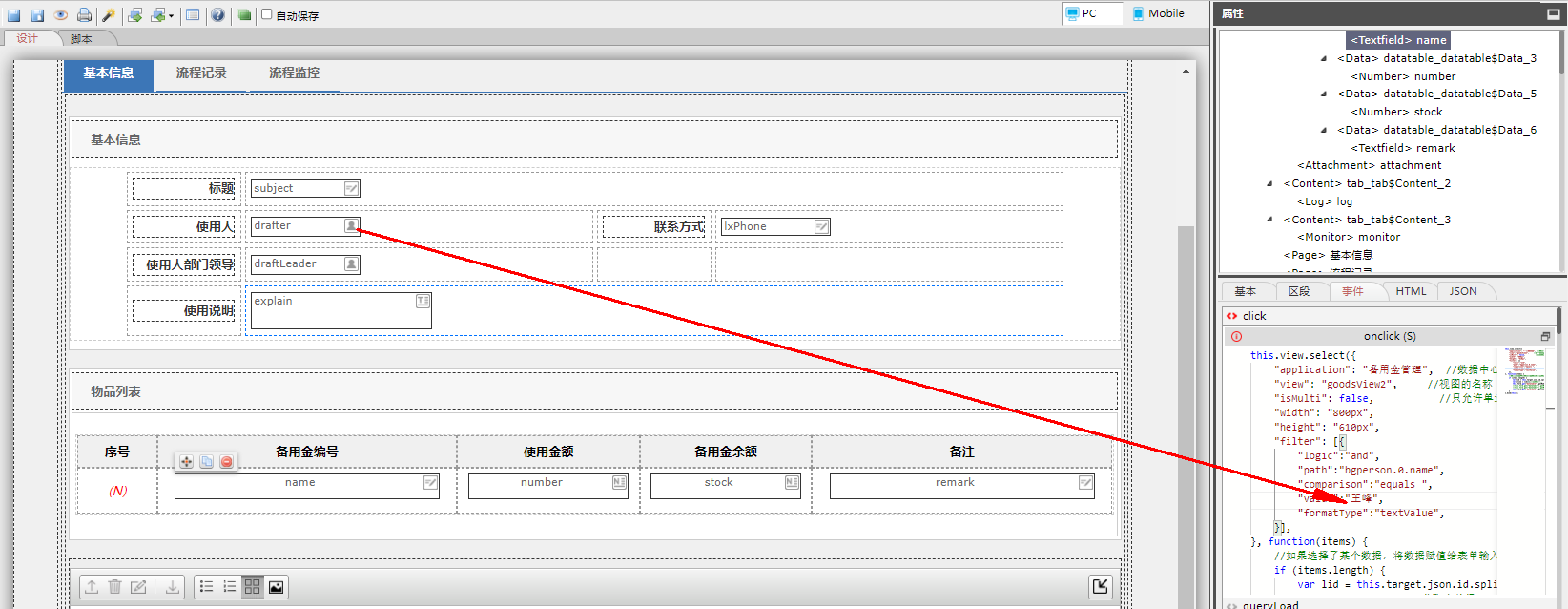Switch attachments to grid icon view
Viewport: 1568px width, 609px height.
[x=253, y=587]
